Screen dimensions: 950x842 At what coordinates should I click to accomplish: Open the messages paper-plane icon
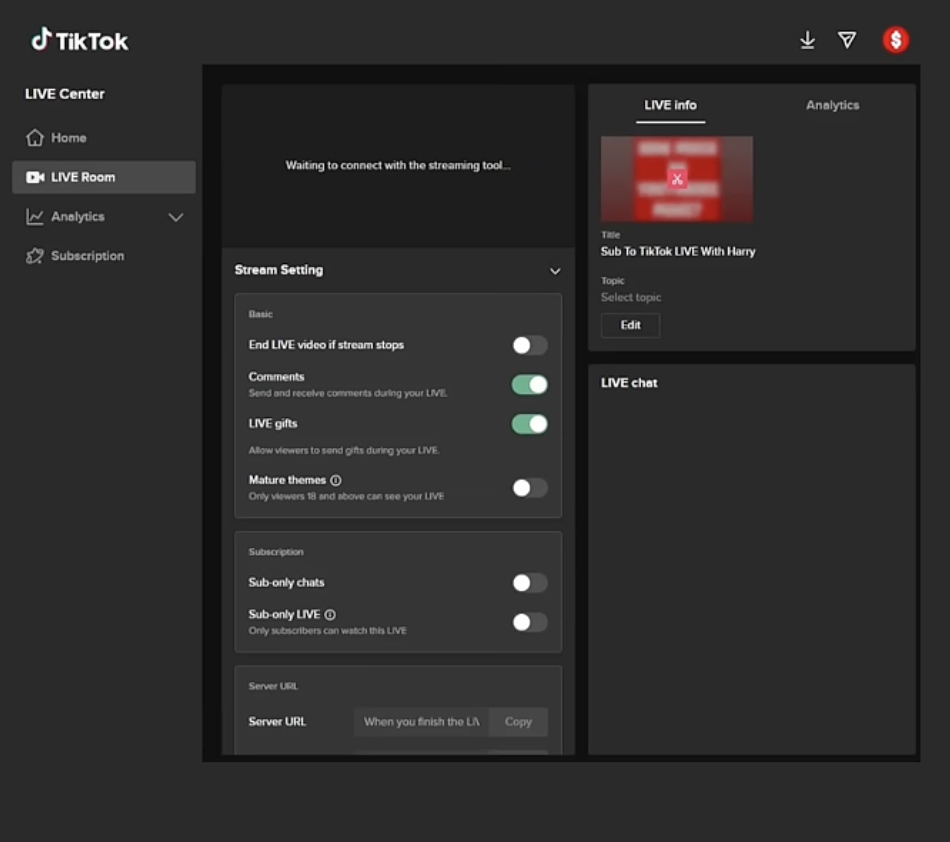point(846,40)
